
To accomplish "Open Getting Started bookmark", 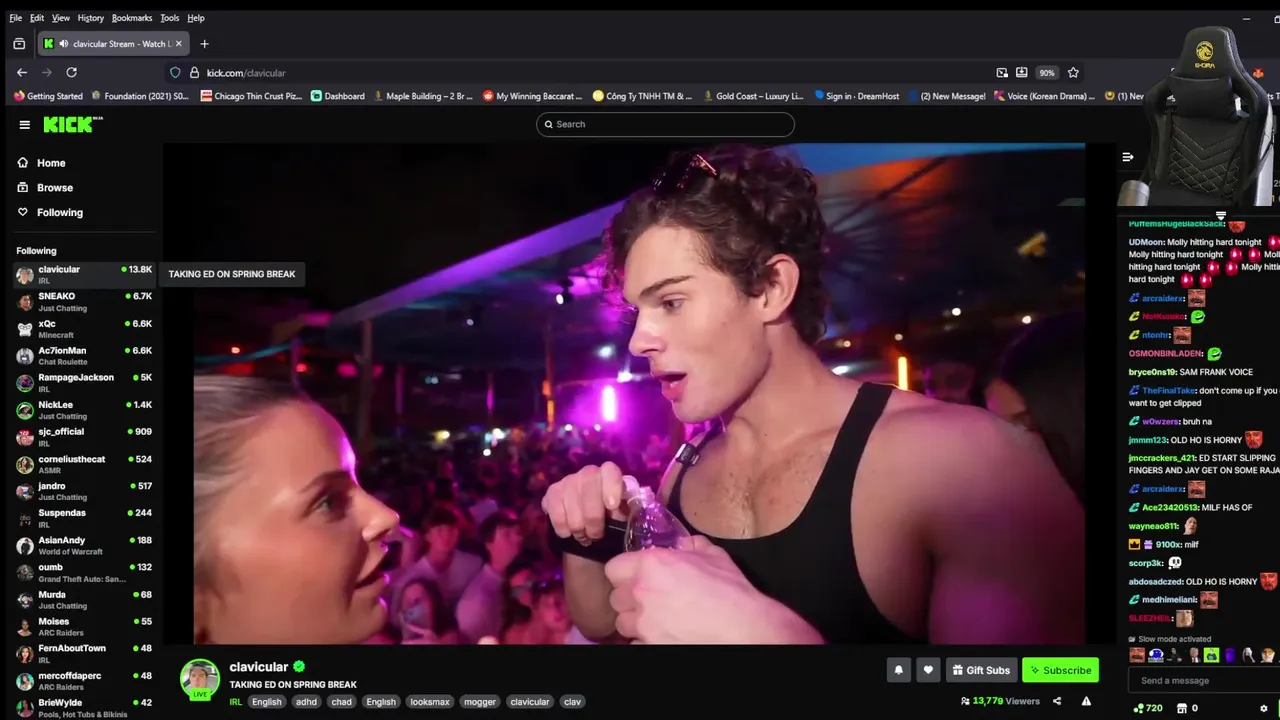I will (x=48, y=96).
